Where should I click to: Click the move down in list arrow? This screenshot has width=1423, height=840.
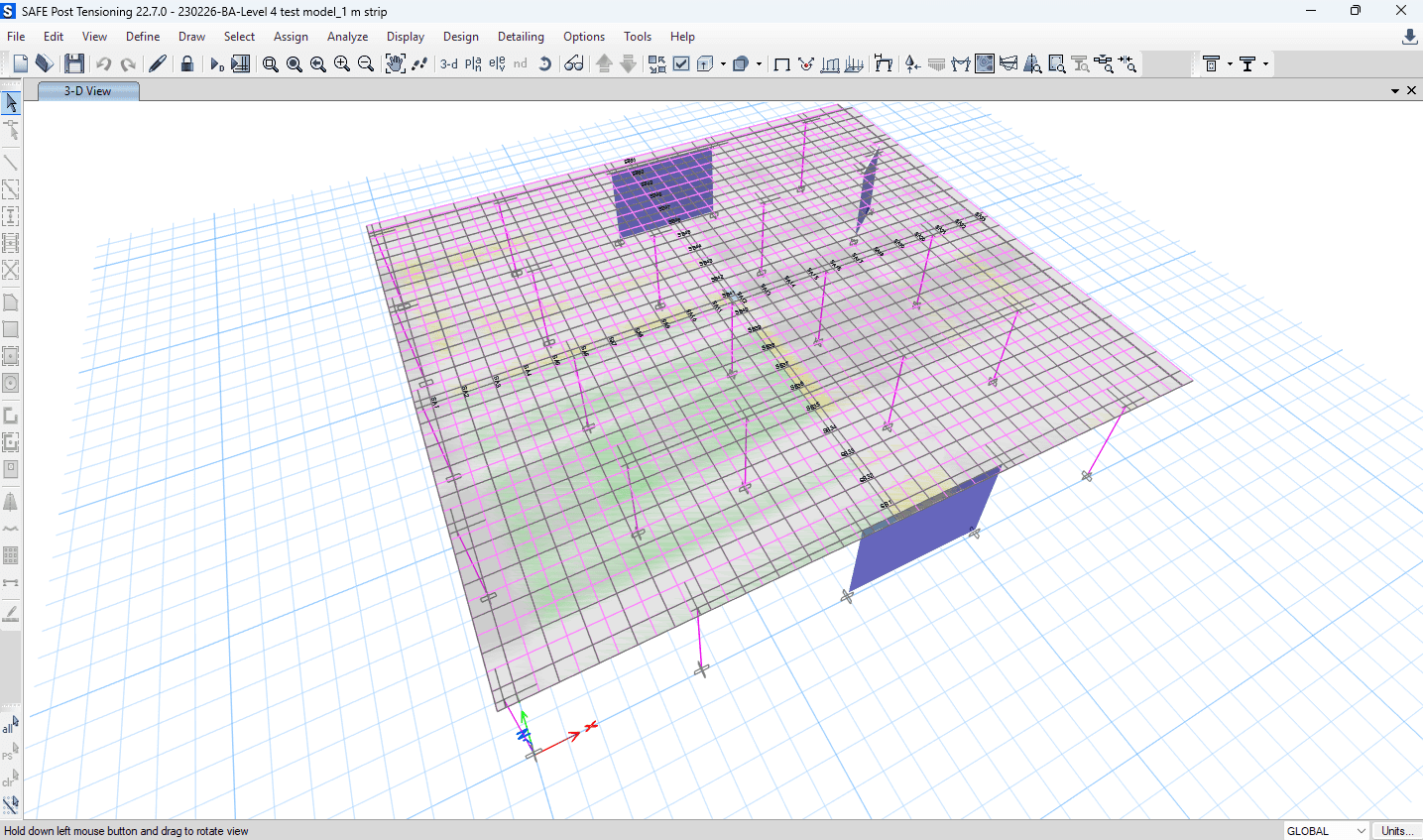[x=628, y=63]
